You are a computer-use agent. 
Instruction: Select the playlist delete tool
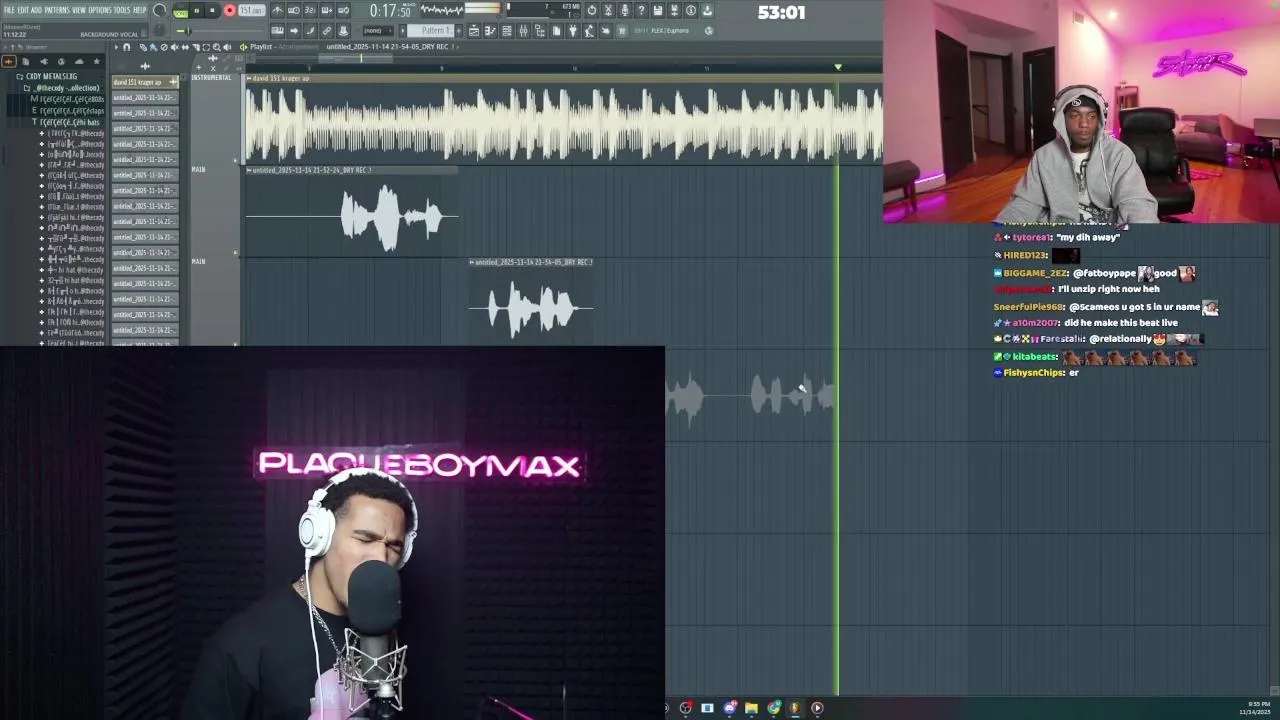164,47
